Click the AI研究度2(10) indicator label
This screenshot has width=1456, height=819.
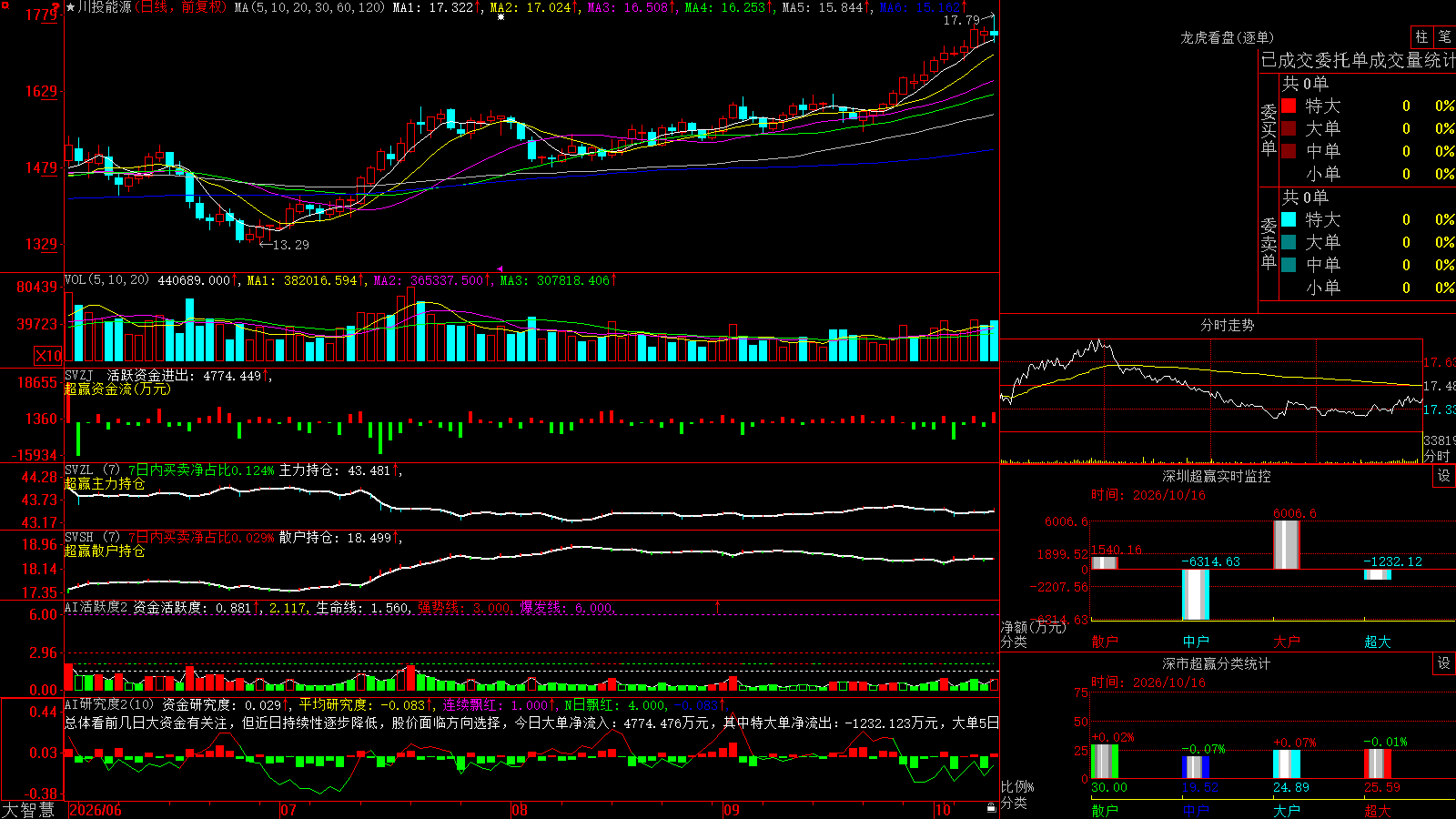tap(110, 704)
